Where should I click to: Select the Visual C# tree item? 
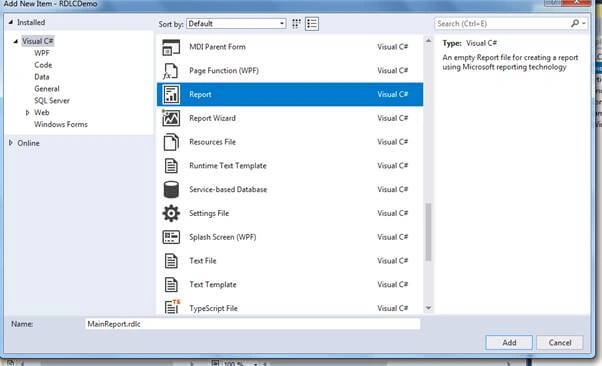pyautogui.click(x=38, y=41)
